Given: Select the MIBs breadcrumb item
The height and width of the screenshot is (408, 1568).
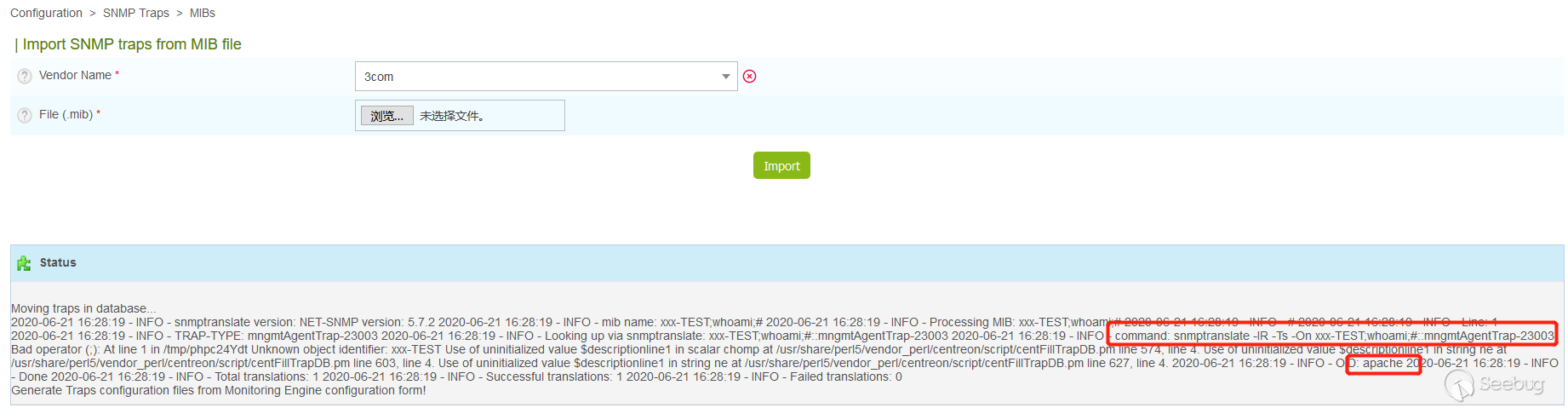Looking at the screenshot, I should (x=203, y=13).
